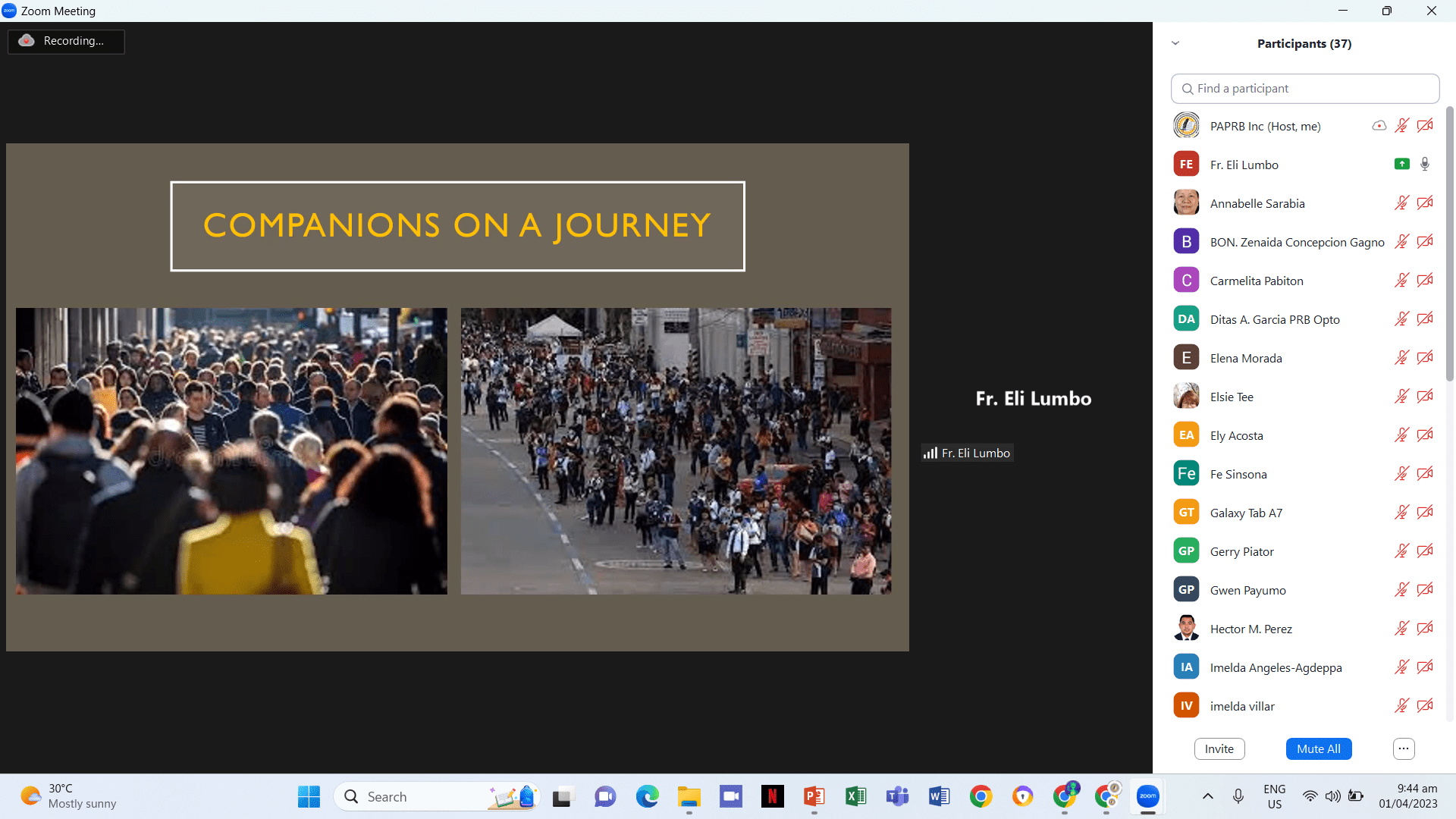Click Fe Sinsona's muted microphone icon
This screenshot has height=819, width=1456.
coord(1401,474)
